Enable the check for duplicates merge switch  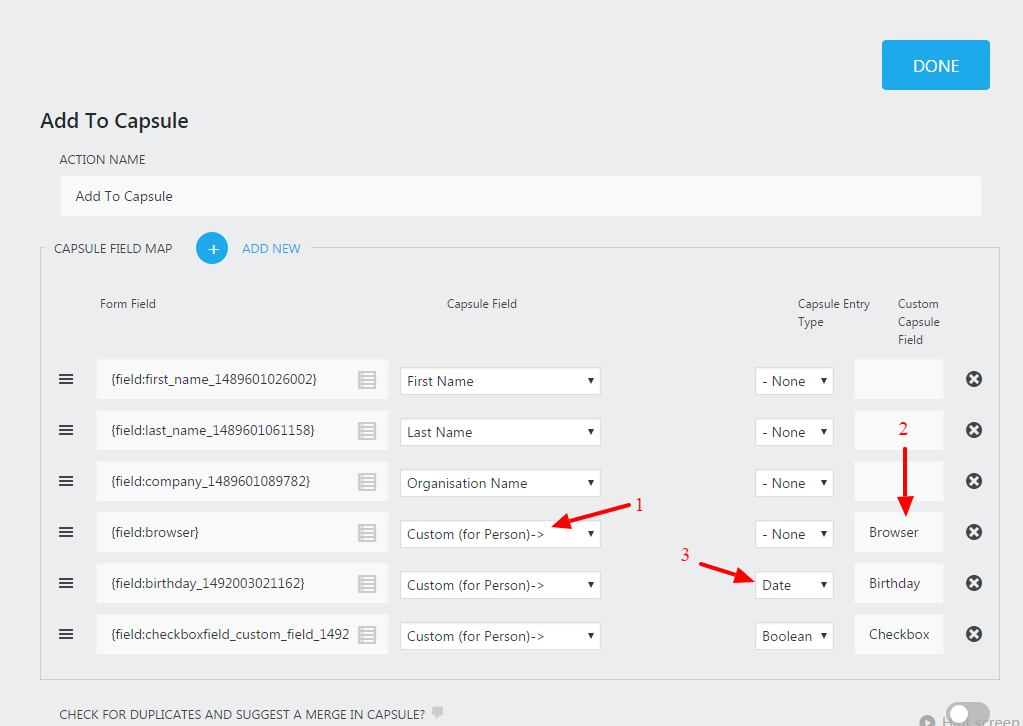966,712
